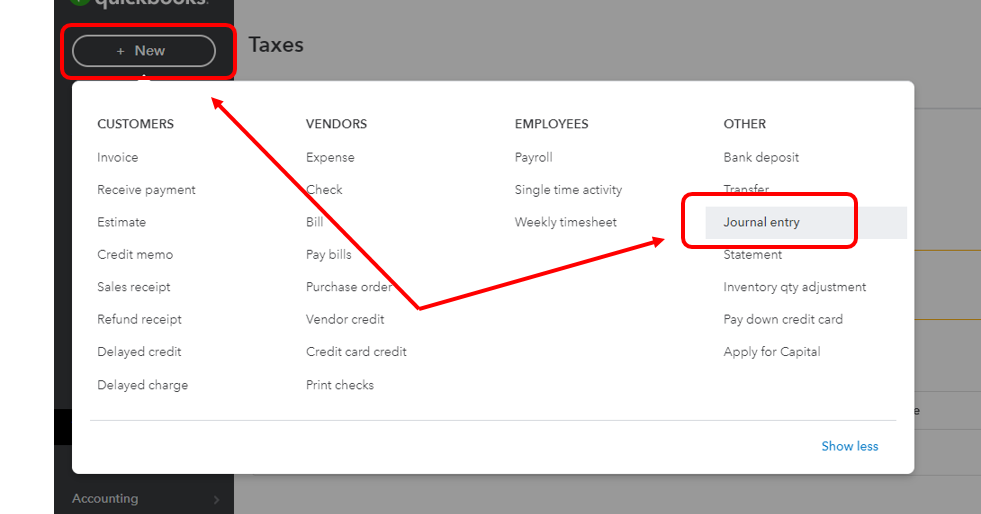This screenshot has height=514, width=981.
Task: Open Single time activity
Action: click(569, 190)
